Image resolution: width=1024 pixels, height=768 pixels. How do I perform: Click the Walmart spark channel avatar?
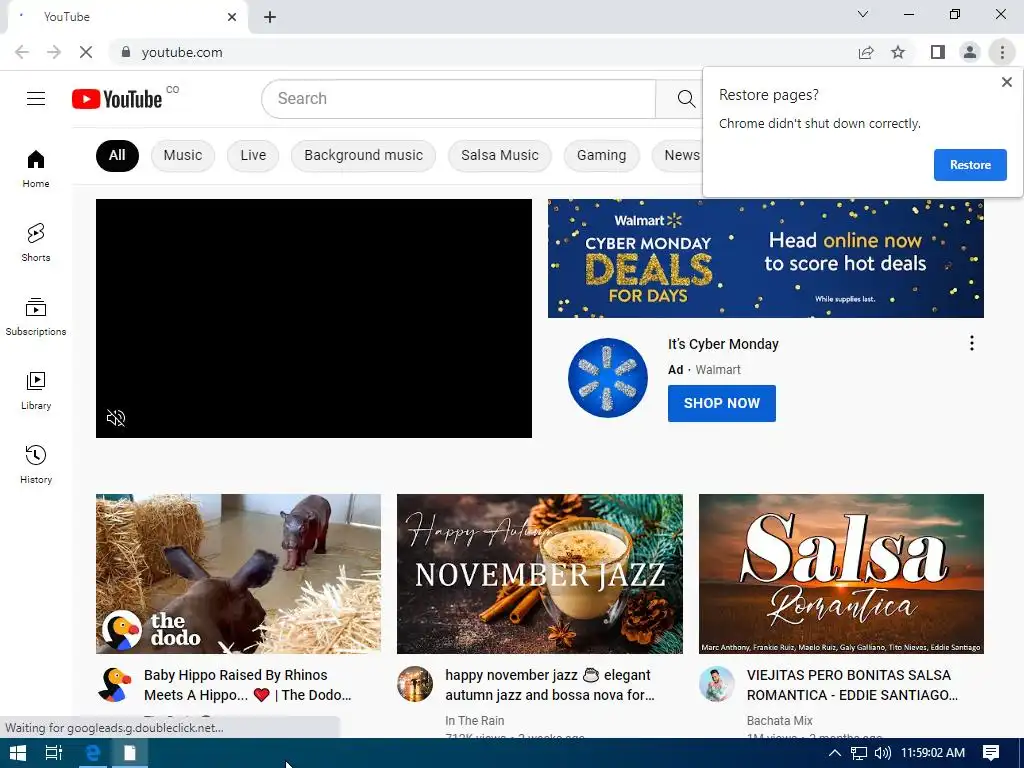click(607, 377)
